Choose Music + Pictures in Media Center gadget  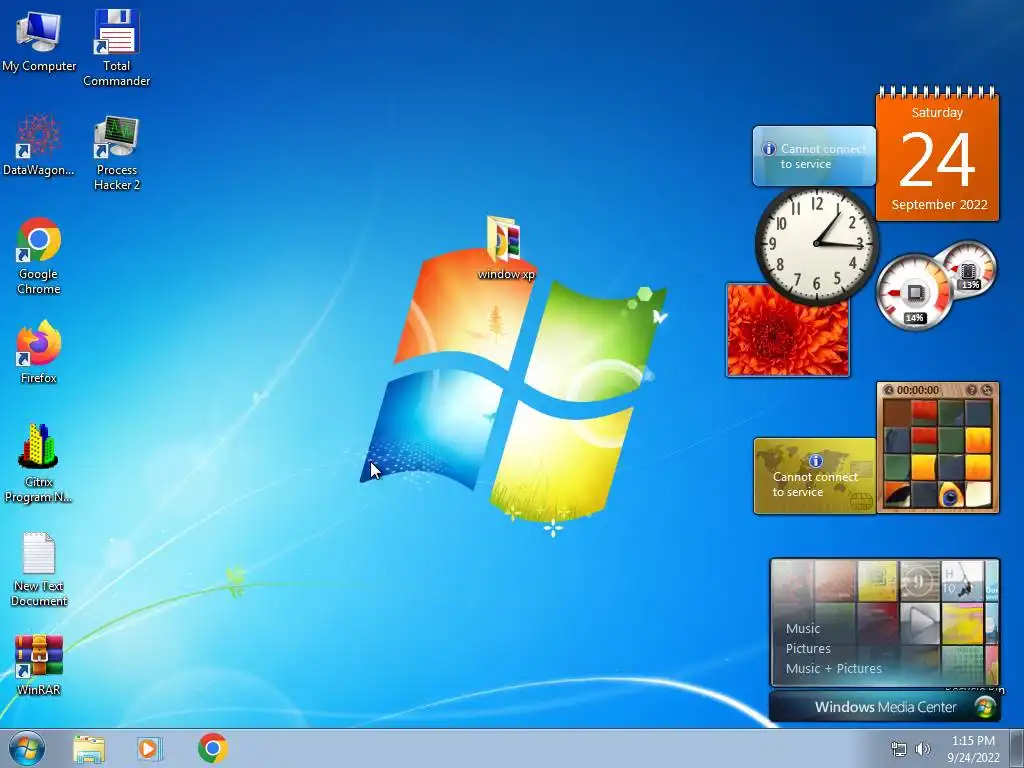833,669
